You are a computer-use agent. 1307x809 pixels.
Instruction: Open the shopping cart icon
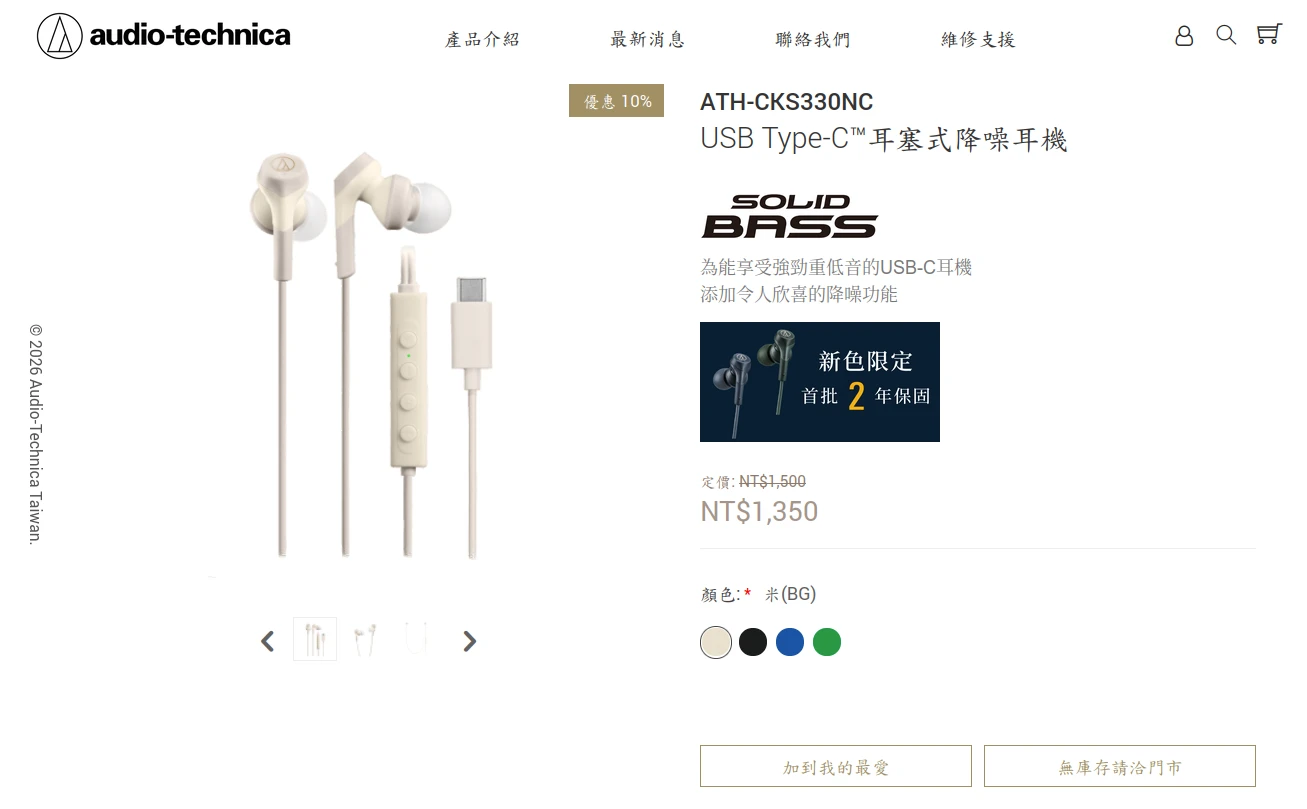[x=1269, y=34]
